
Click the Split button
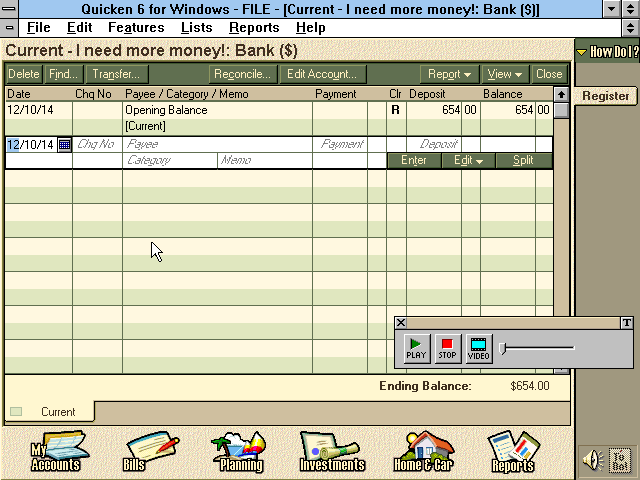coord(524,160)
